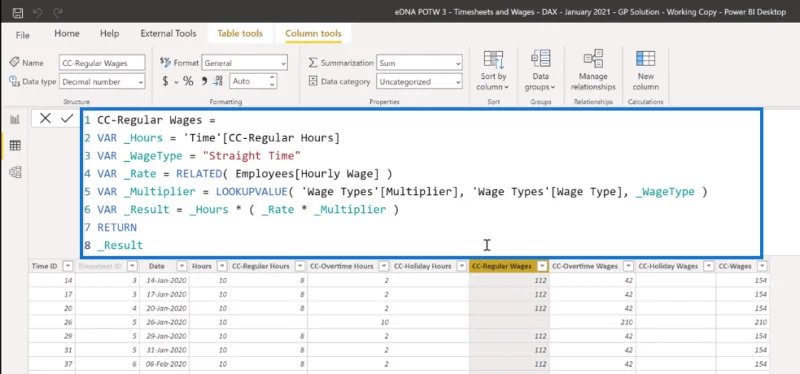
Task: Open CC-Overtime Hours filter dropdown
Action: [x=384, y=266]
